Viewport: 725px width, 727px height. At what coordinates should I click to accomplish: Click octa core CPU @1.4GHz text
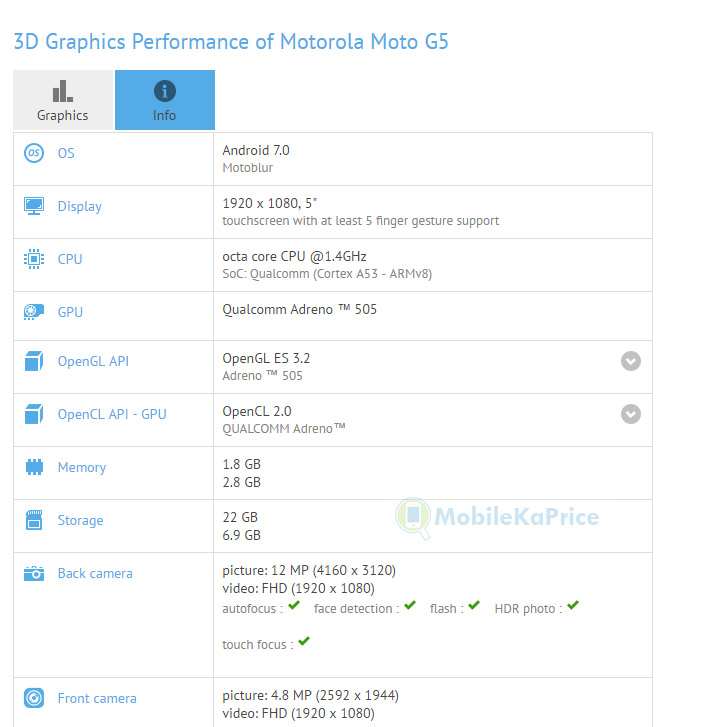294,256
